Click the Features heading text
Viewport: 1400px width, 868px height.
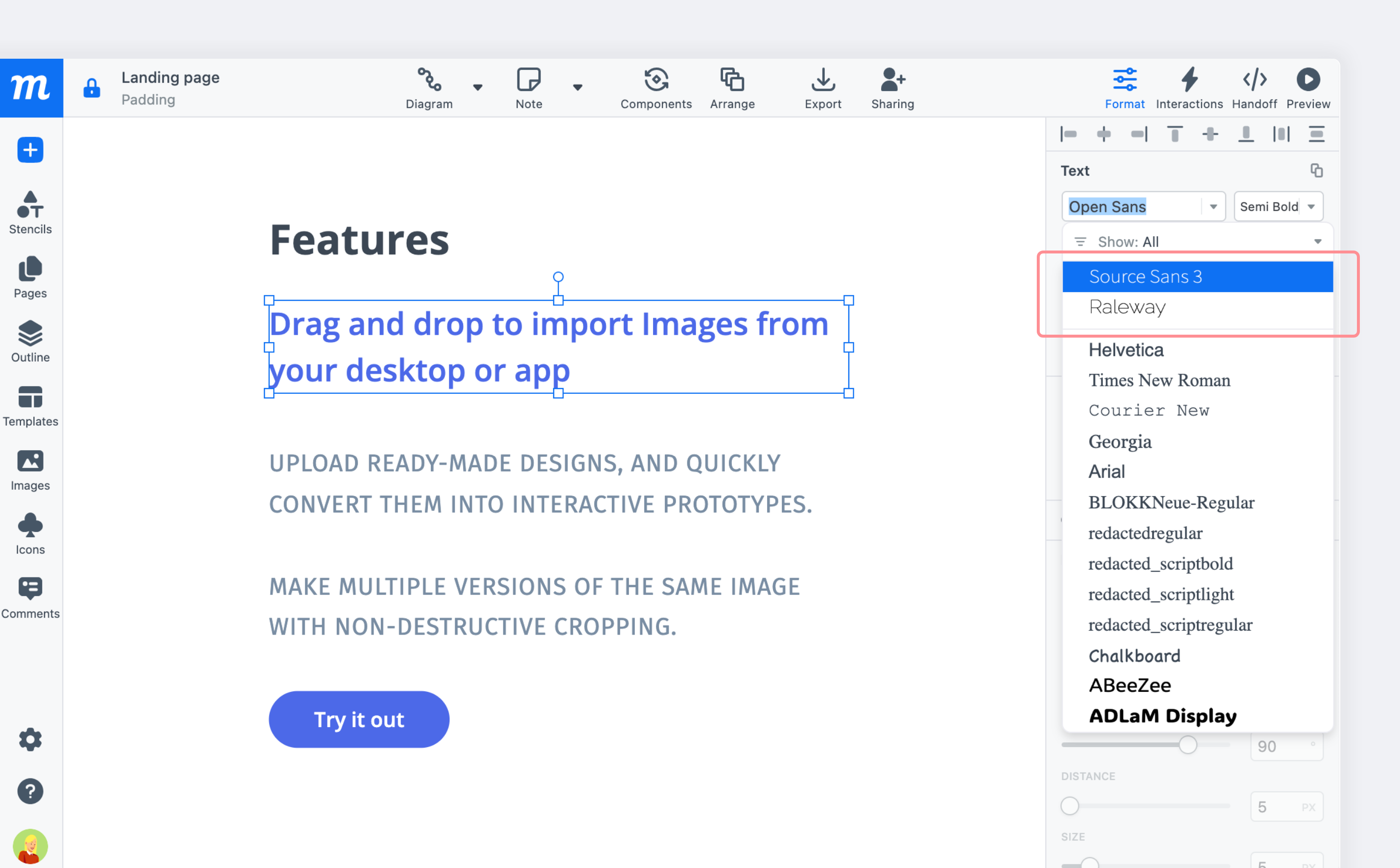click(359, 240)
